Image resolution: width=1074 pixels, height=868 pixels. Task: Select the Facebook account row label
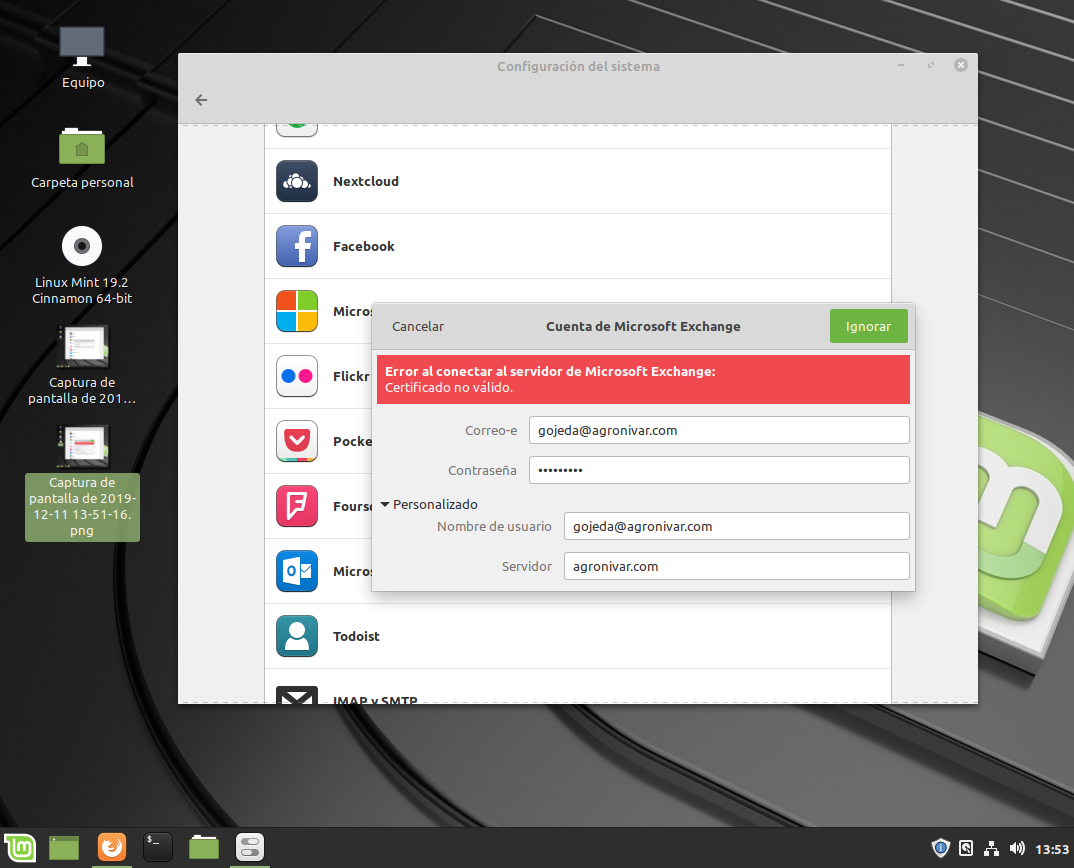pyautogui.click(x=364, y=247)
